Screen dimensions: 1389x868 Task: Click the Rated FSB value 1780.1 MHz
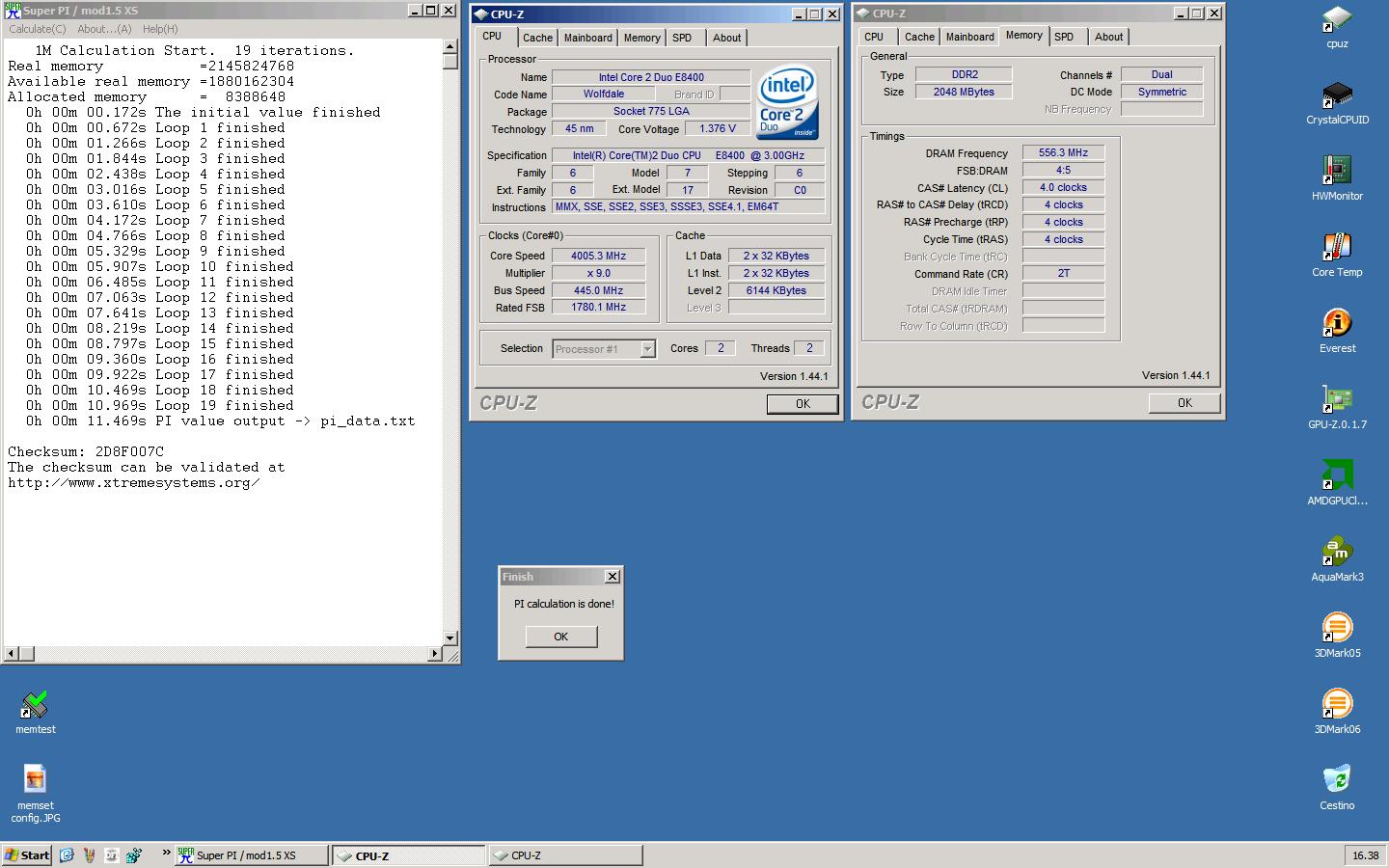tap(599, 307)
